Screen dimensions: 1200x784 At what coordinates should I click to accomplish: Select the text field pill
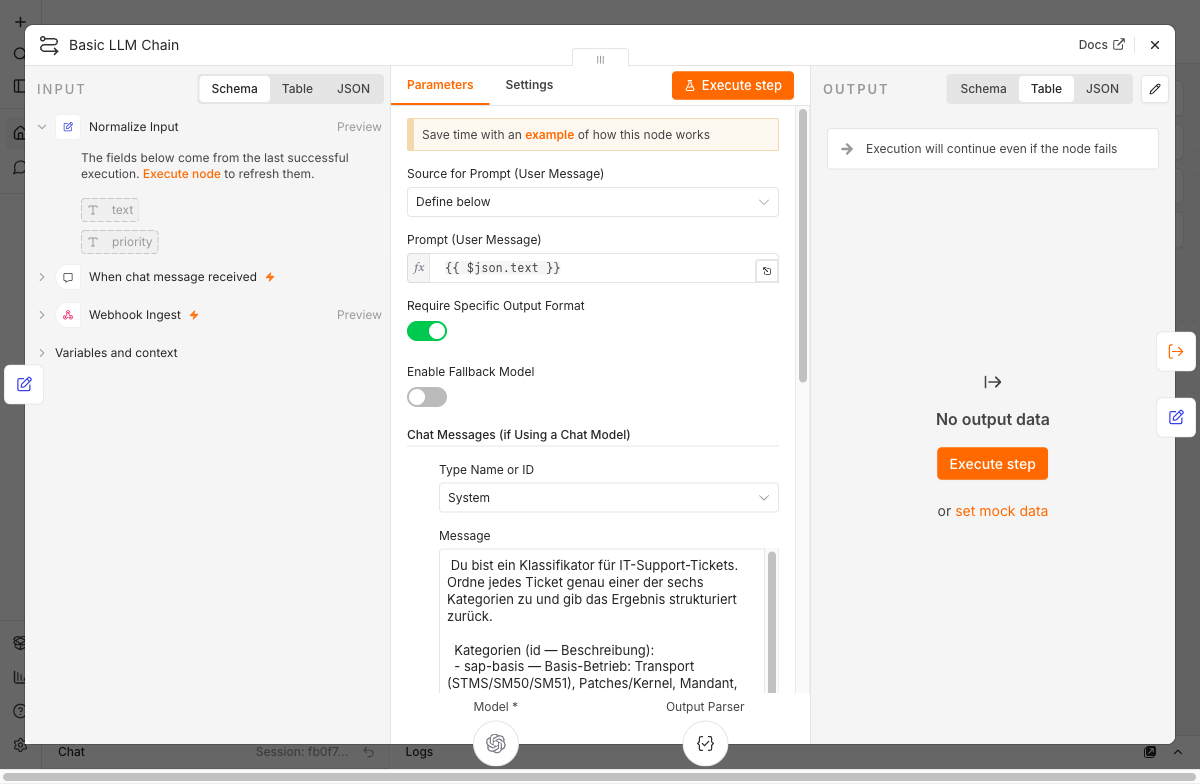pyautogui.click(x=110, y=210)
